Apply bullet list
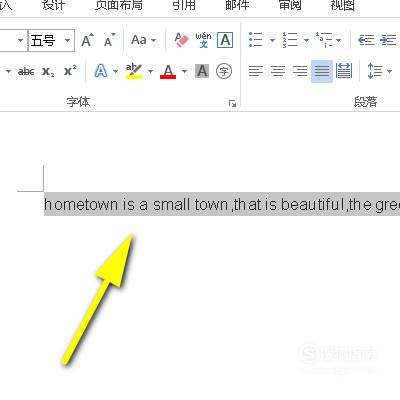This screenshot has height=400, width=400. (256, 40)
